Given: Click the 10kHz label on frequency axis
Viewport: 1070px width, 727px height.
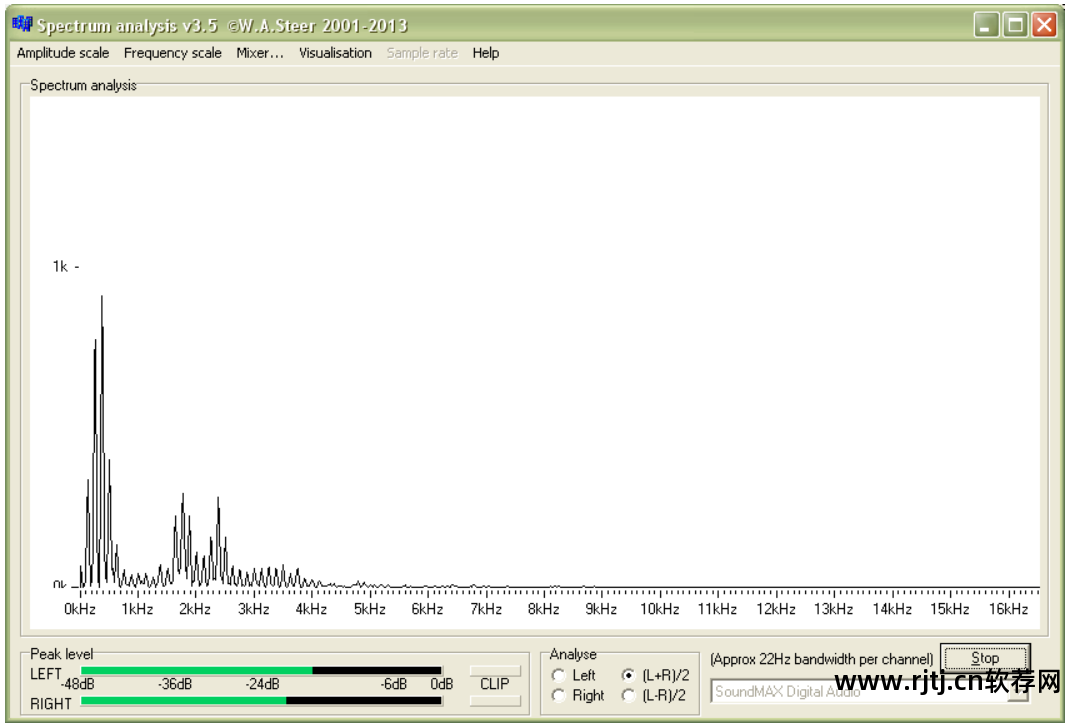Looking at the screenshot, I should point(659,609).
